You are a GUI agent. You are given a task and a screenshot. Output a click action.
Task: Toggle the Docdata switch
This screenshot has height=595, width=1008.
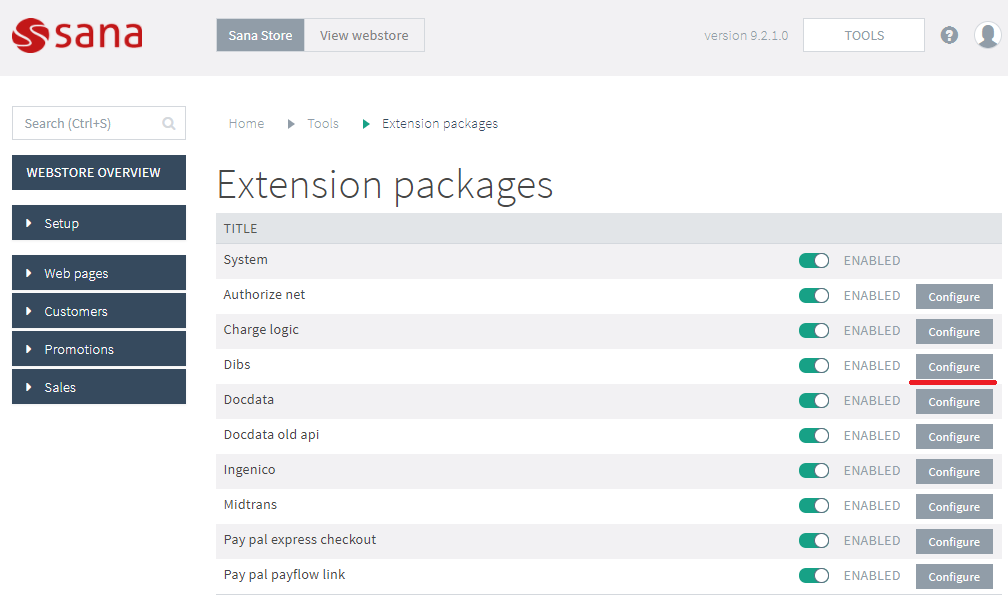pos(814,400)
